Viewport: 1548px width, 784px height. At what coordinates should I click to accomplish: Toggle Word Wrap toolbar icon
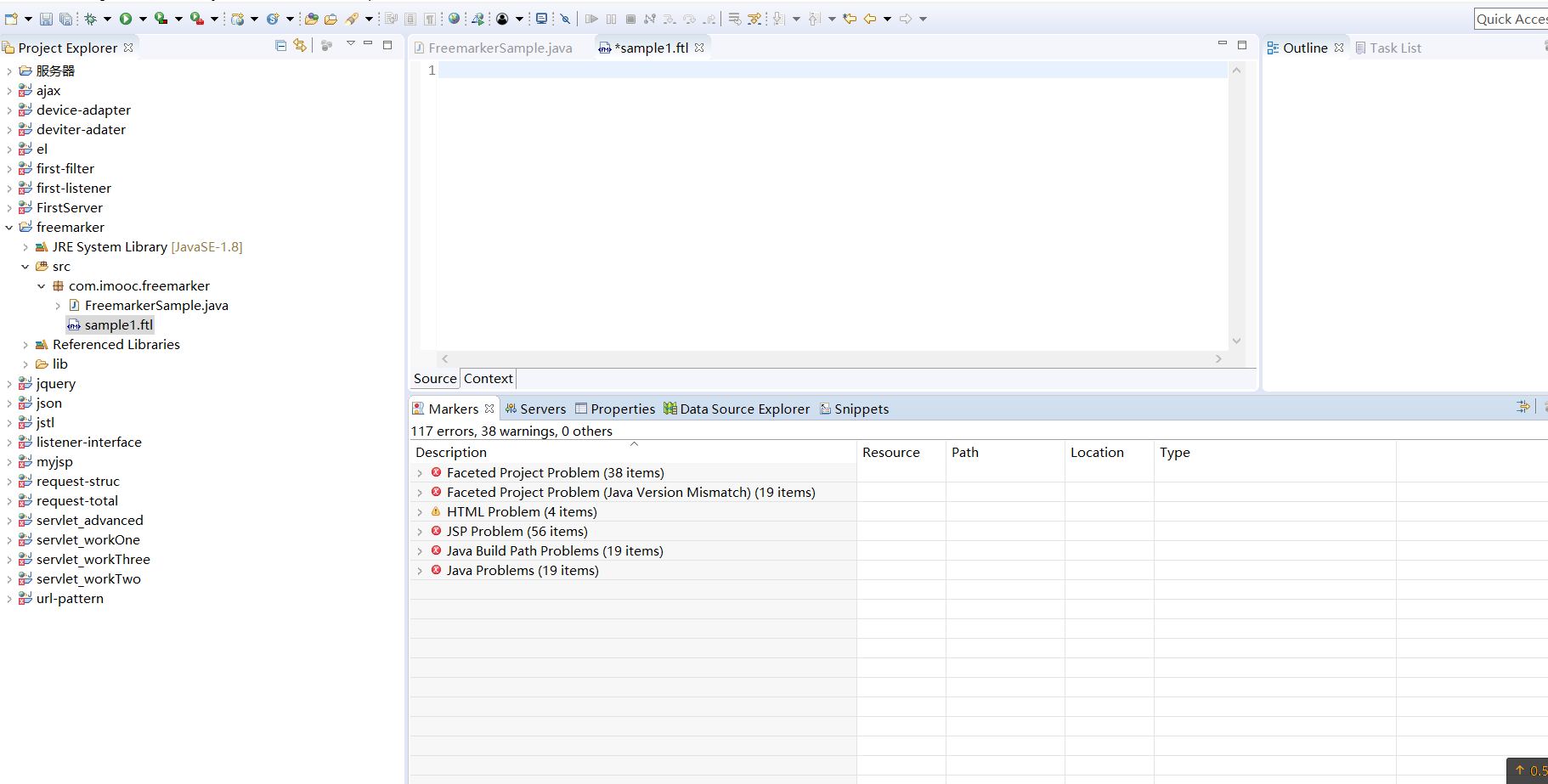[391, 19]
